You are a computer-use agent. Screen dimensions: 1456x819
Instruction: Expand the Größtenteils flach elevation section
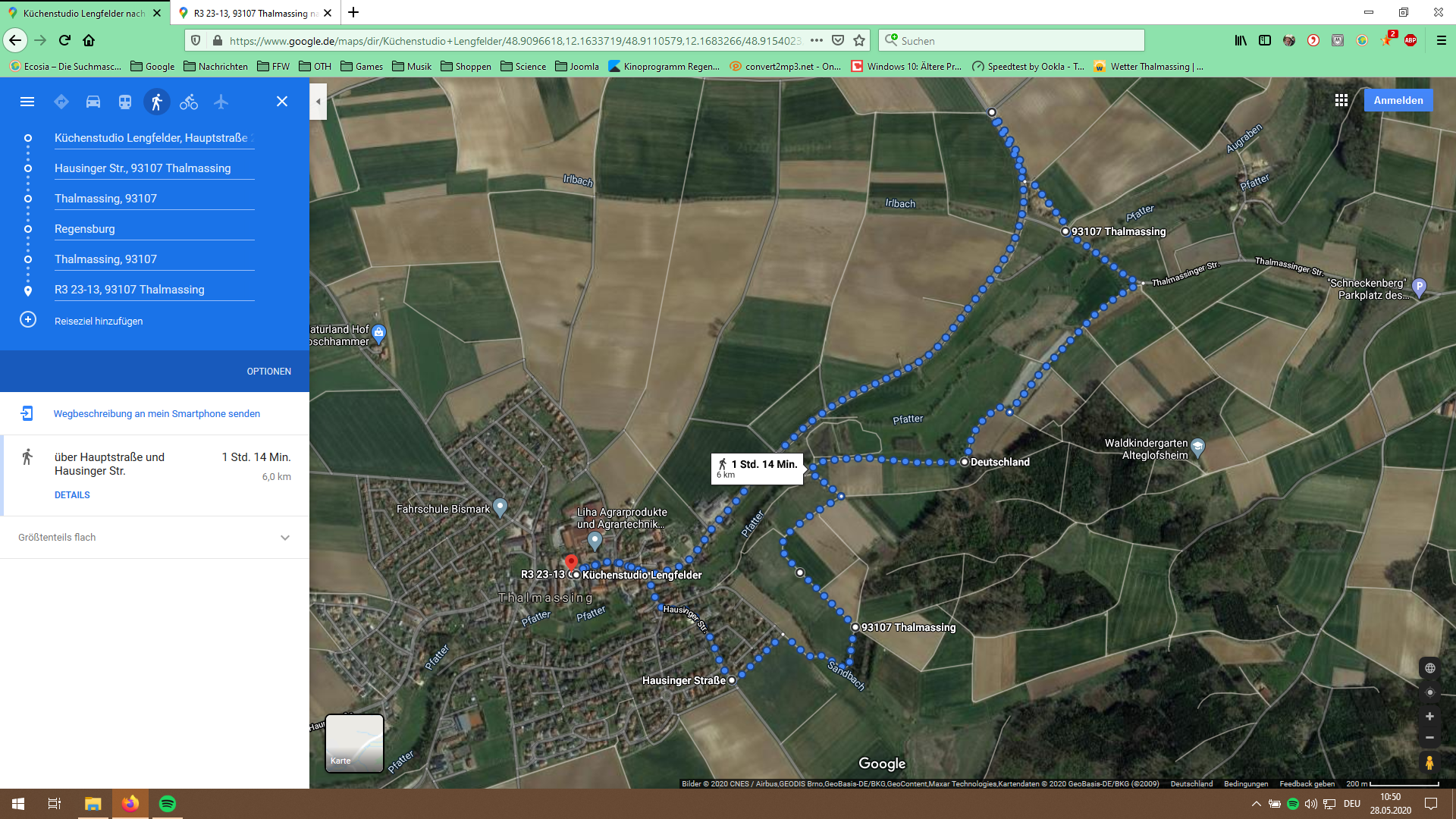285,538
